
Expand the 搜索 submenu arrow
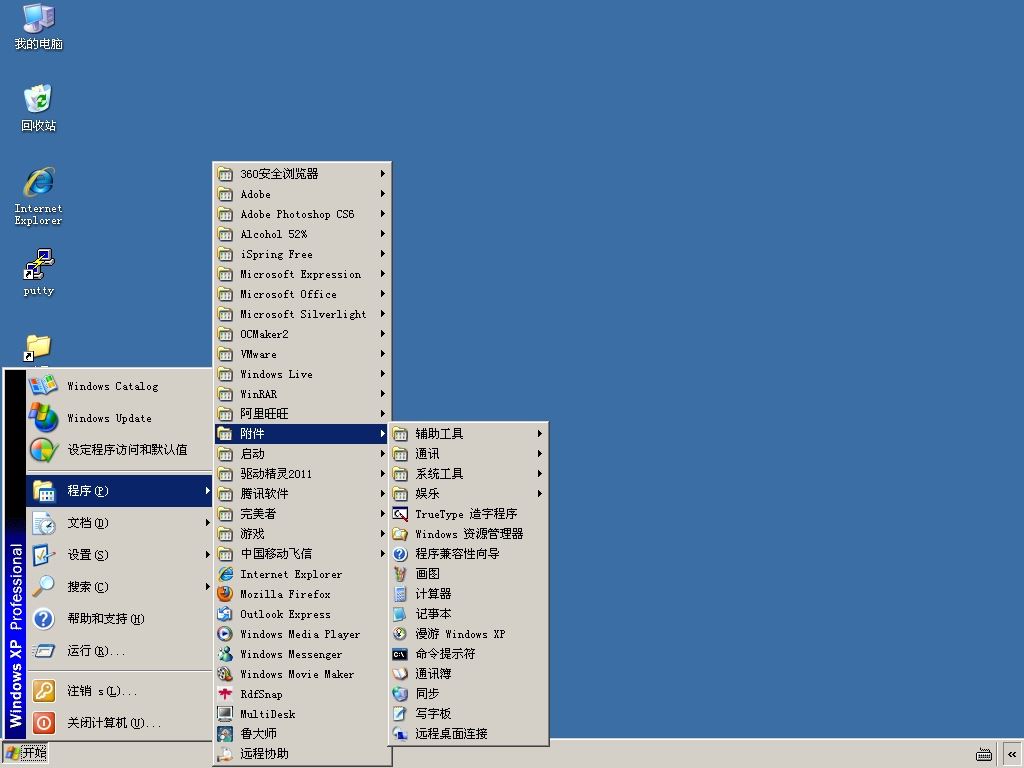pyautogui.click(x=208, y=586)
